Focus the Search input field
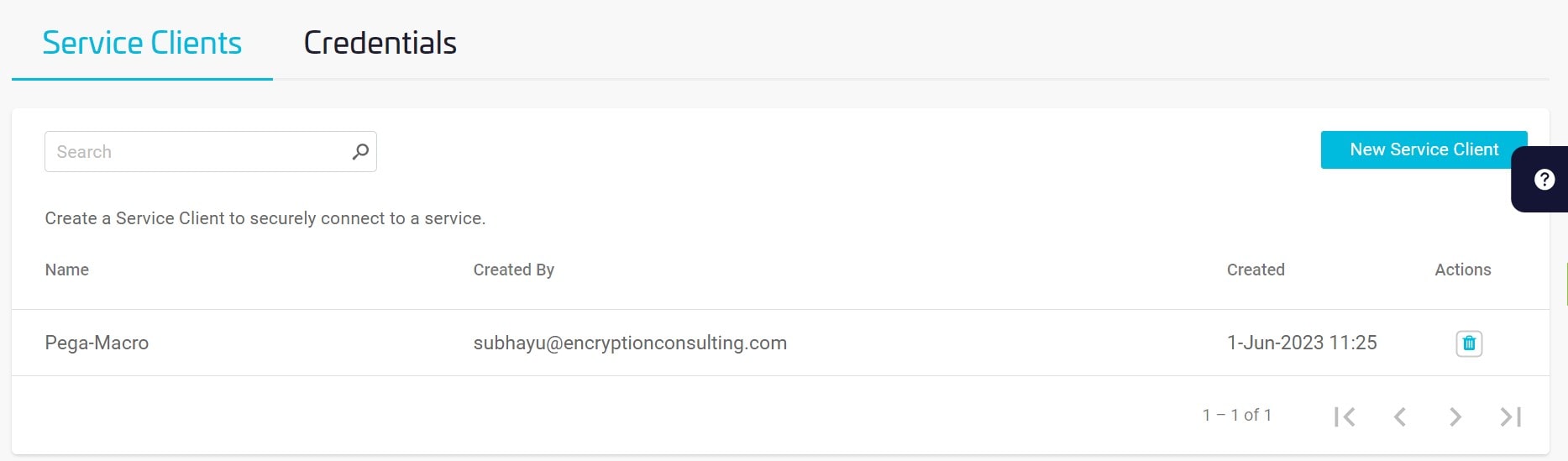Image resolution: width=1568 pixels, height=461 pixels. pyautogui.click(x=197, y=152)
